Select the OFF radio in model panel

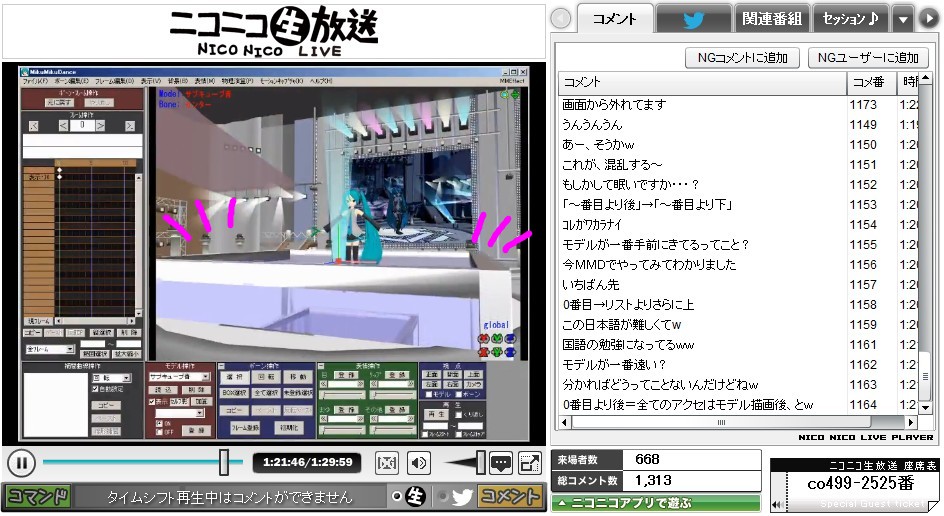click(x=159, y=432)
